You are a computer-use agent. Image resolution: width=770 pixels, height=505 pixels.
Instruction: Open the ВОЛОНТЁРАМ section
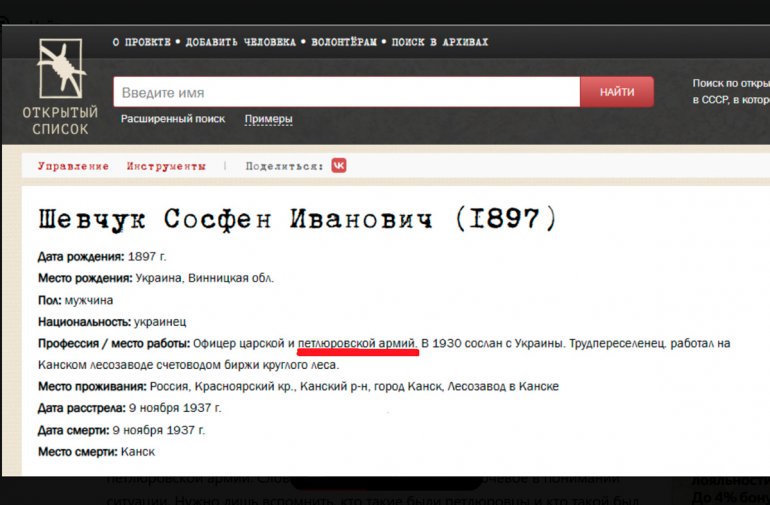(343, 42)
